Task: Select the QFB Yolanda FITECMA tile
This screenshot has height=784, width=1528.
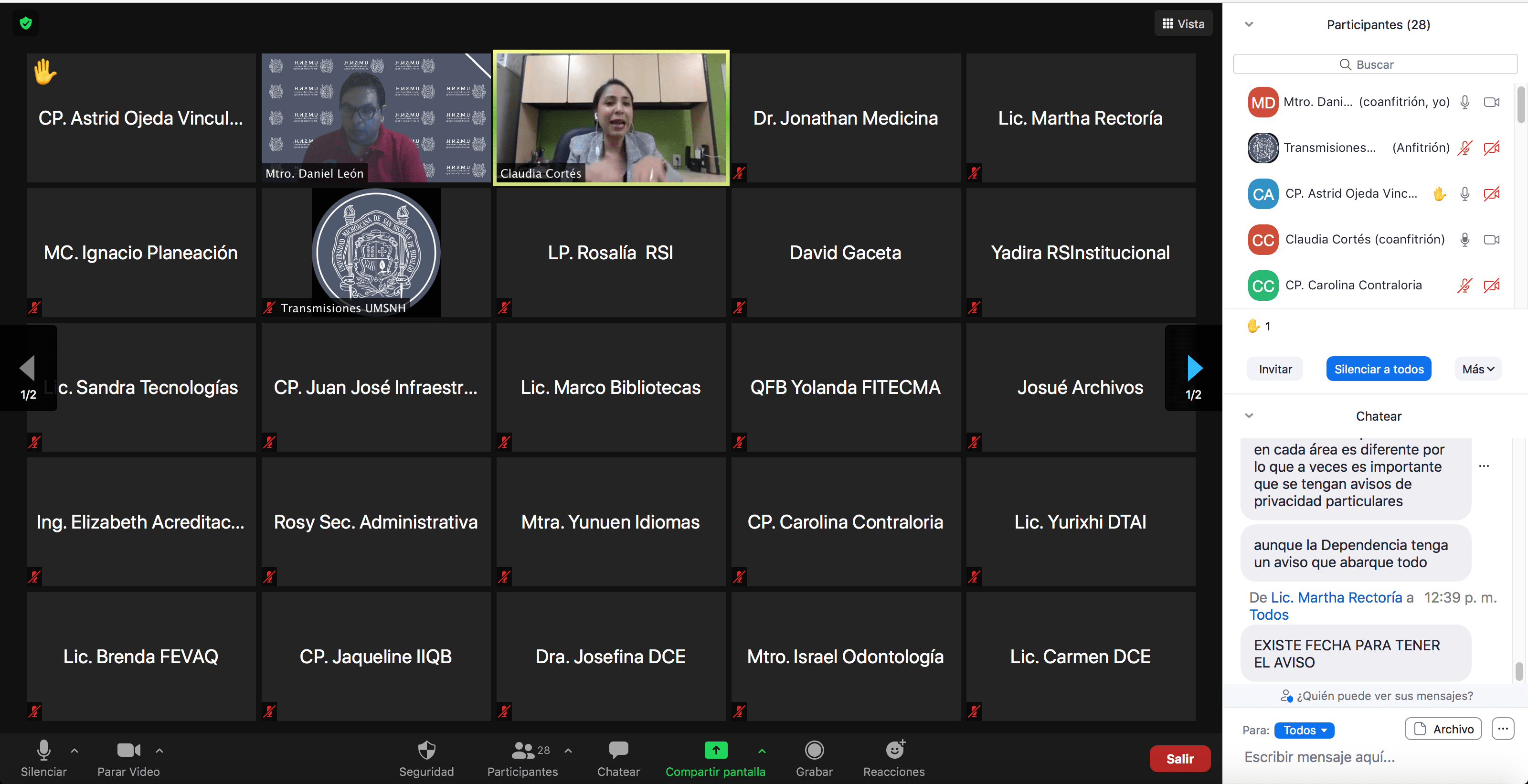Action: (x=845, y=387)
